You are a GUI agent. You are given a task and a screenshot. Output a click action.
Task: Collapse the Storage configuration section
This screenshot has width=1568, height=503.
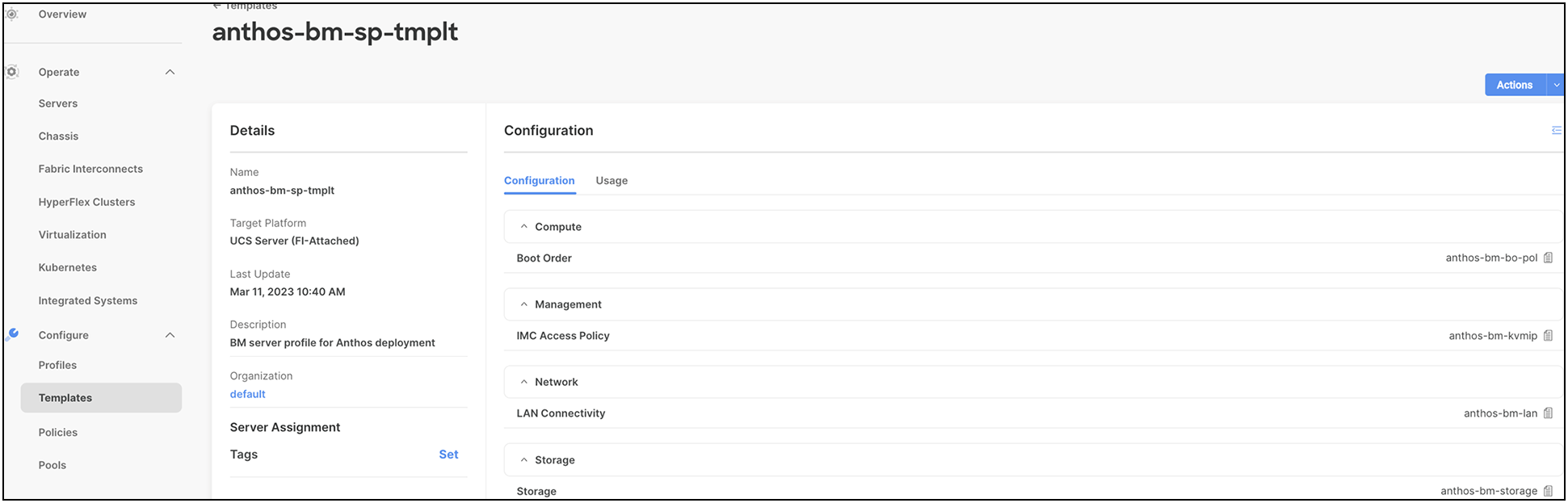[x=523, y=460]
